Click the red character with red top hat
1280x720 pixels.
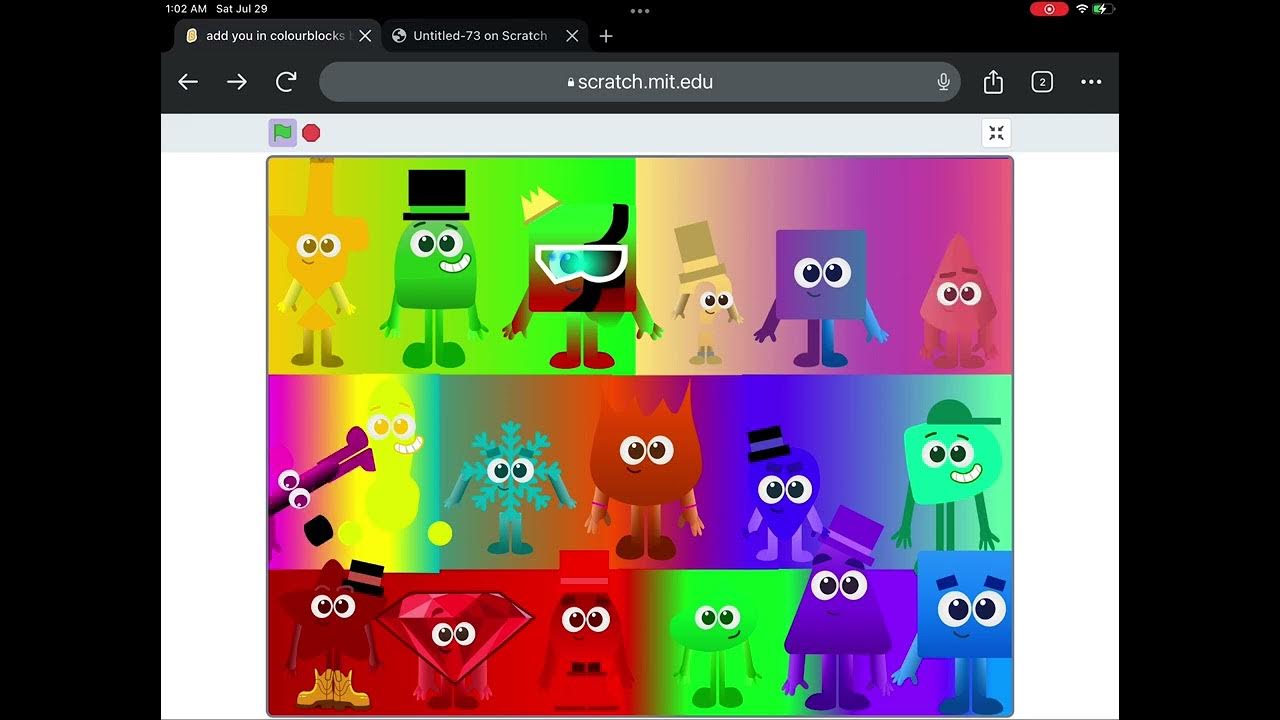point(585,630)
